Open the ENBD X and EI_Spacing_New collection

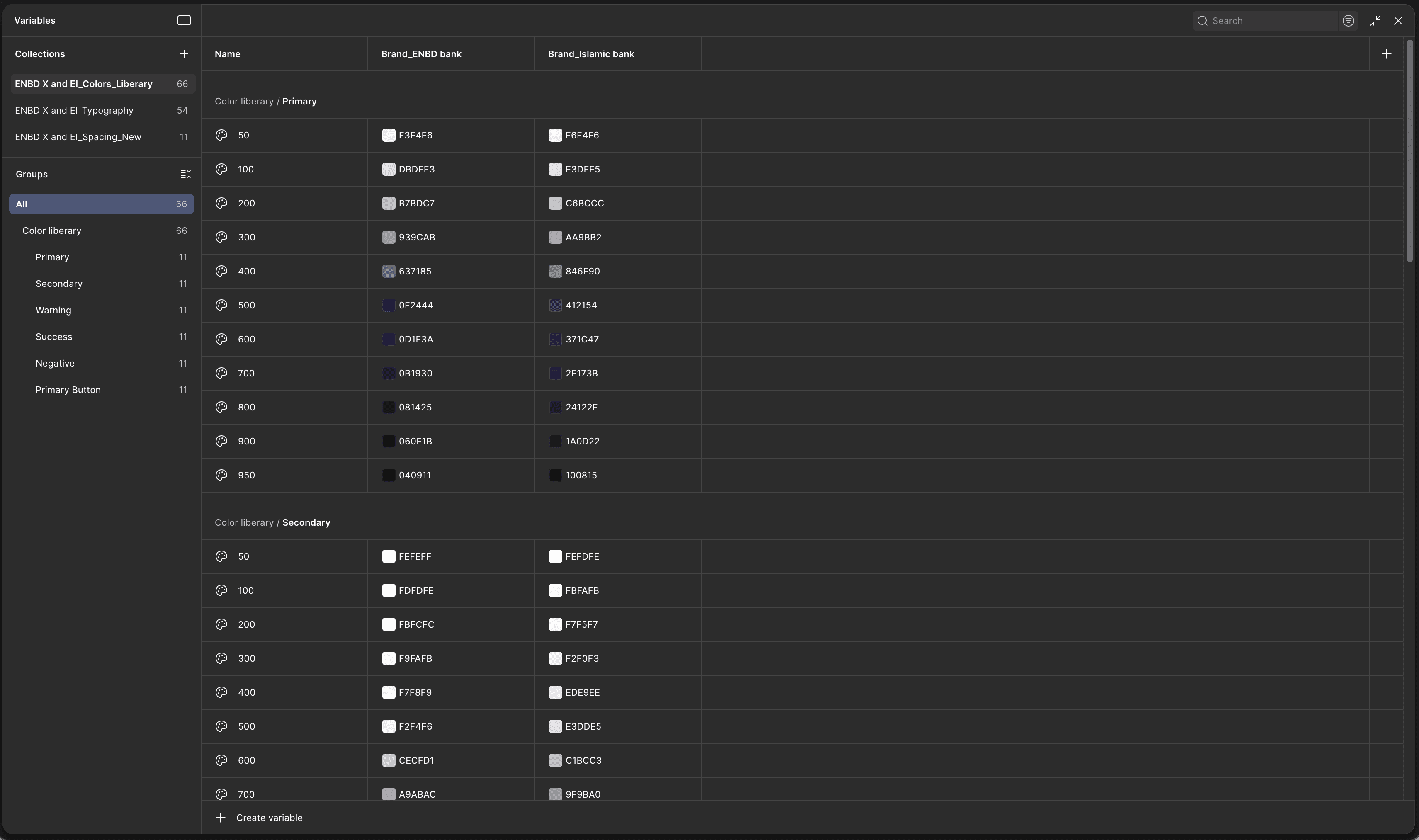click(x=78, y=137)
